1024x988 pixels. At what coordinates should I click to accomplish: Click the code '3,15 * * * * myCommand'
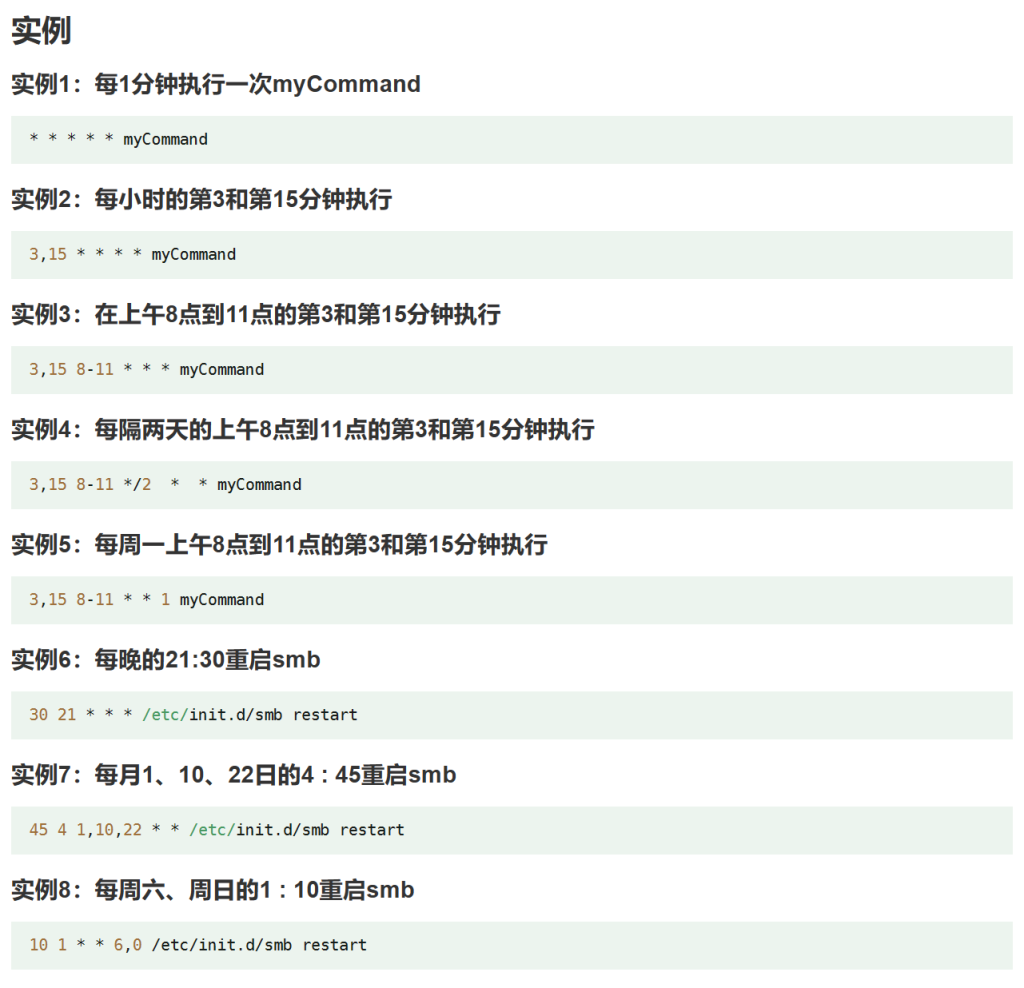pyautogui.click(x=132, y=254)
